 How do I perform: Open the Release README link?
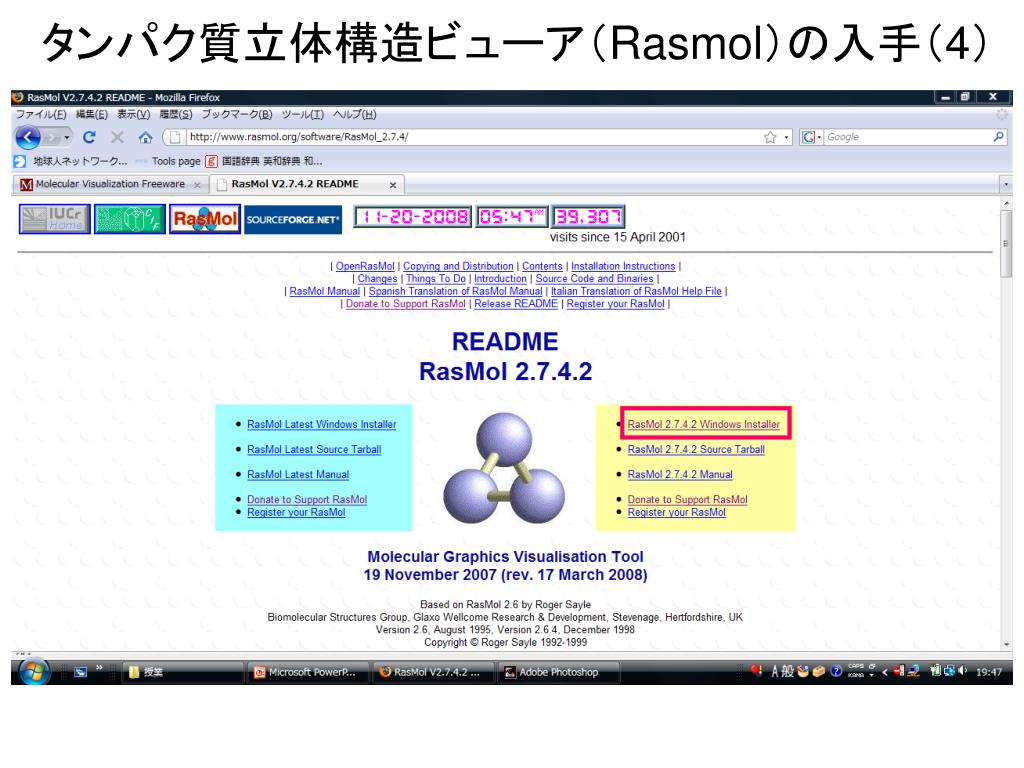(x=516, y=304)
